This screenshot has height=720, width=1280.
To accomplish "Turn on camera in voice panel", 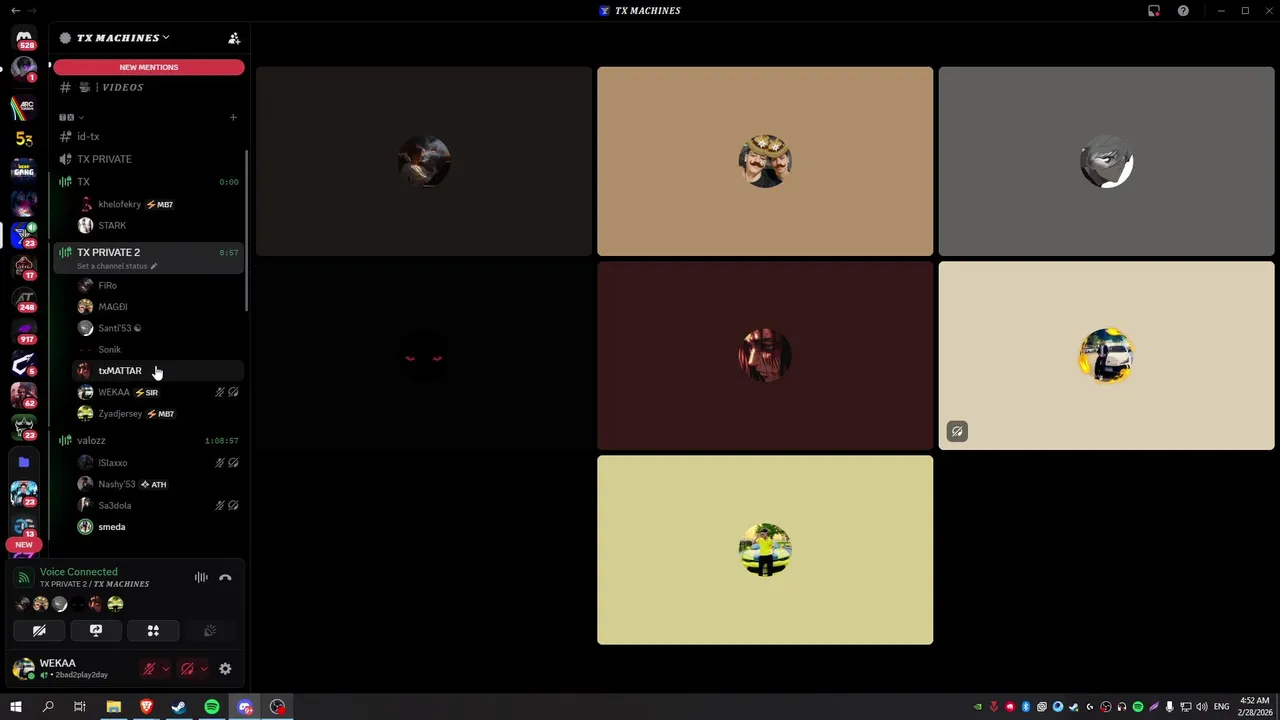I will (x=39, y=631).
